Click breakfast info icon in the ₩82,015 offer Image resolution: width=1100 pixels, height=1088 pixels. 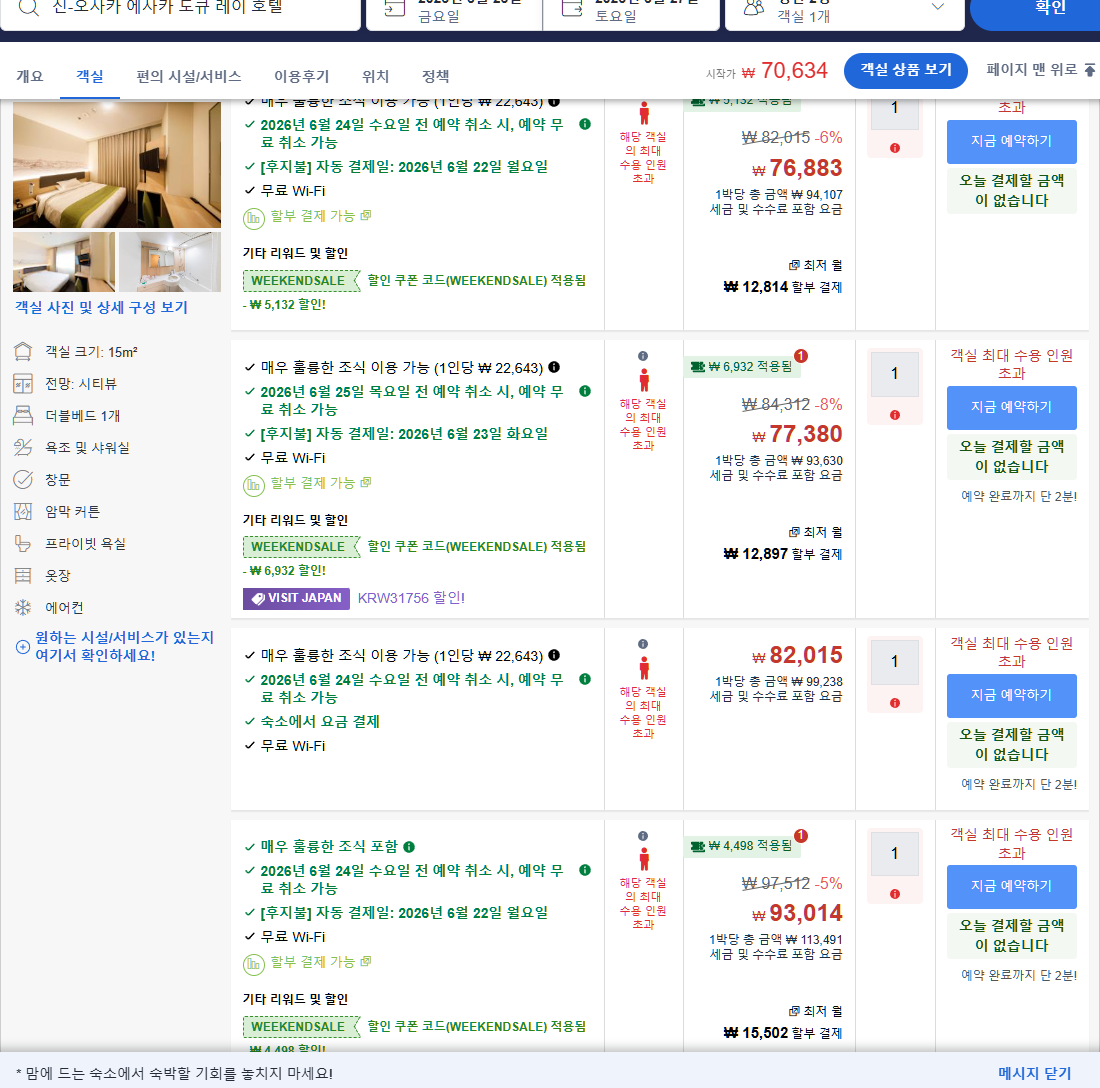click(554, 655)
